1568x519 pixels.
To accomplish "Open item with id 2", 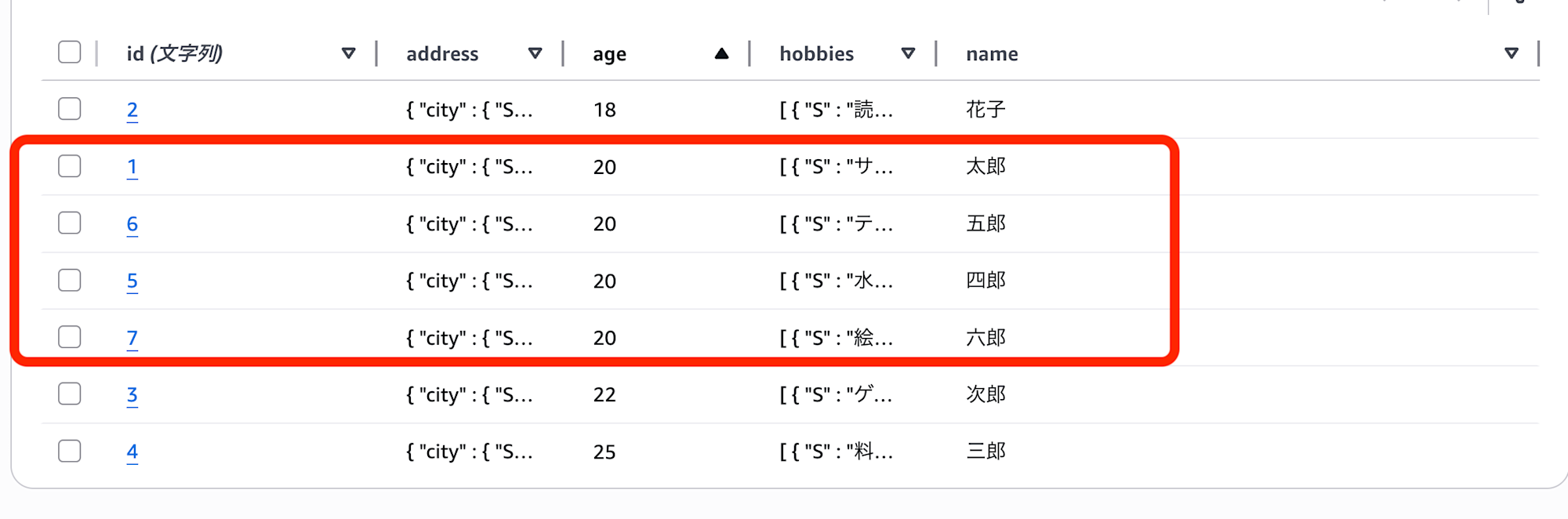I will pyautogui.click(x=132, y=109).
